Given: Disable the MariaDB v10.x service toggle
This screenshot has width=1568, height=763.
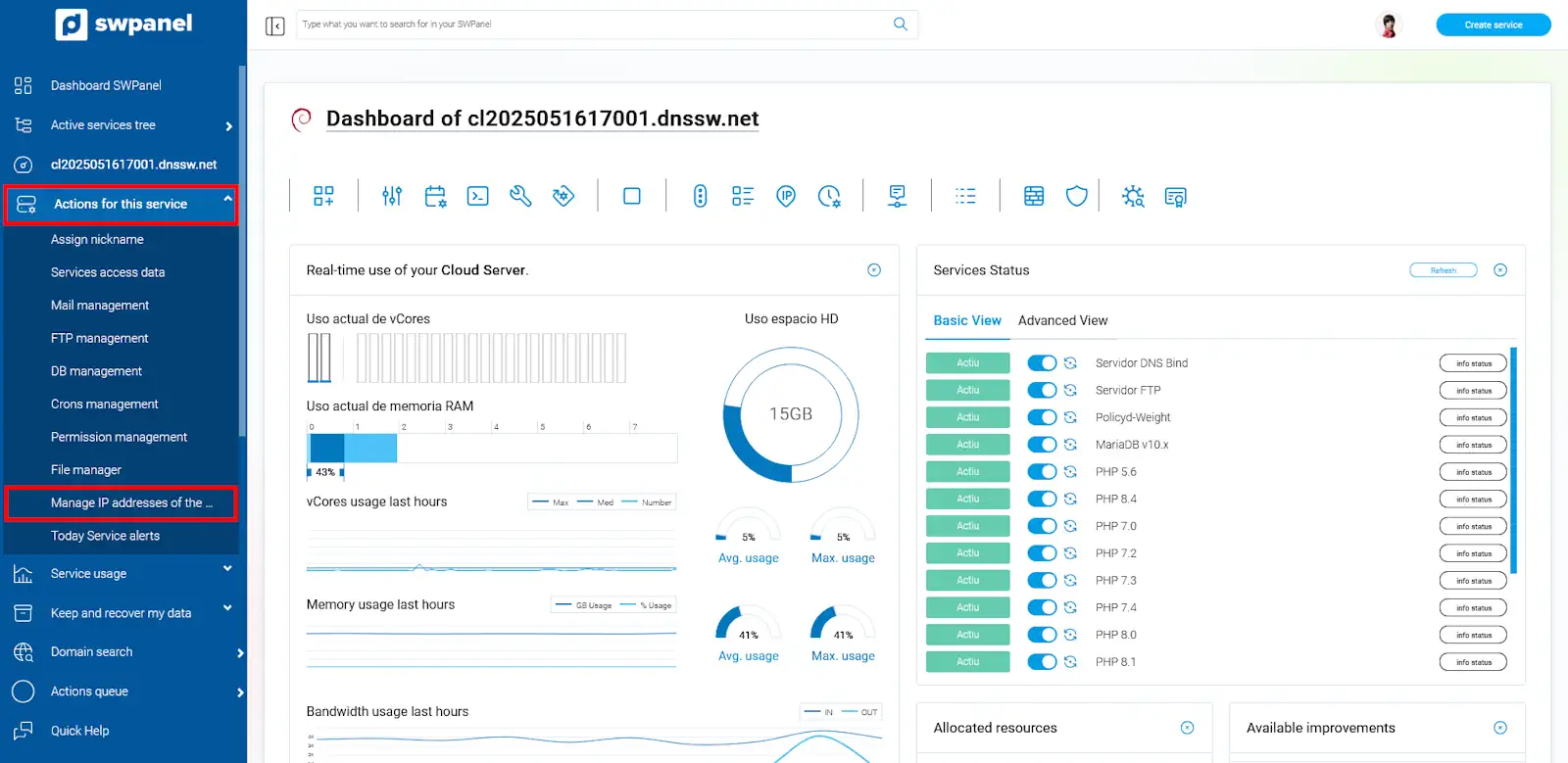Looking at the screenshot, I should coord(1041,445).
